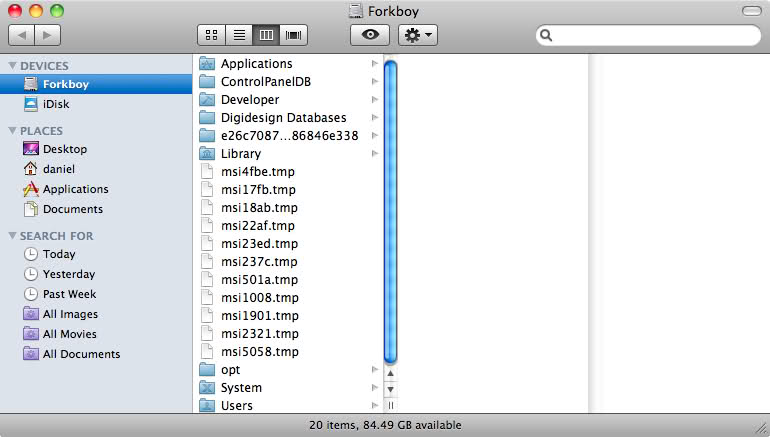
Task: Select msi1901.tmp file
Action: (x=289, y=316)
